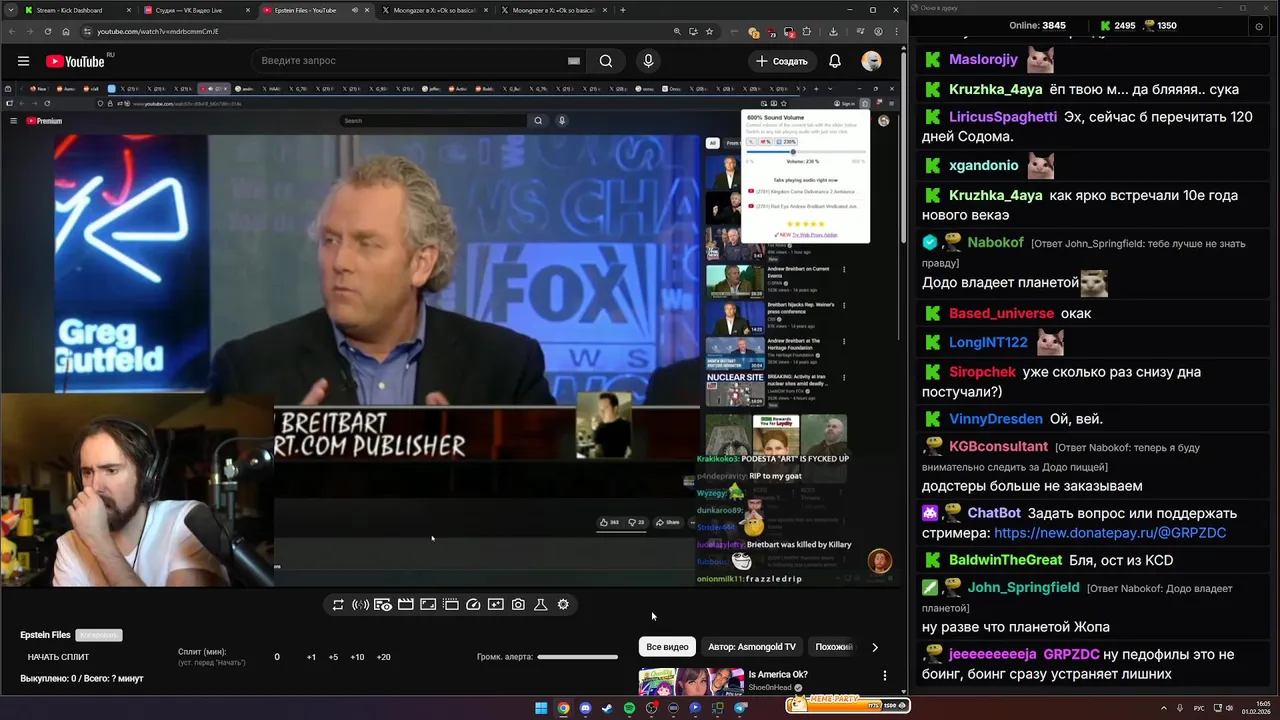The height and width of the screenshot is (720, 1280).
Task: Toggle theater mode icon in the player toolbar
Action: 428,605
